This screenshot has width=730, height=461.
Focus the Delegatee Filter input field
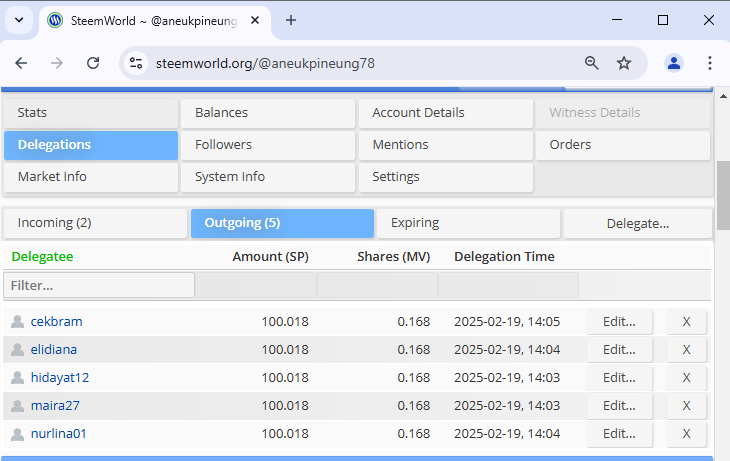99,285
